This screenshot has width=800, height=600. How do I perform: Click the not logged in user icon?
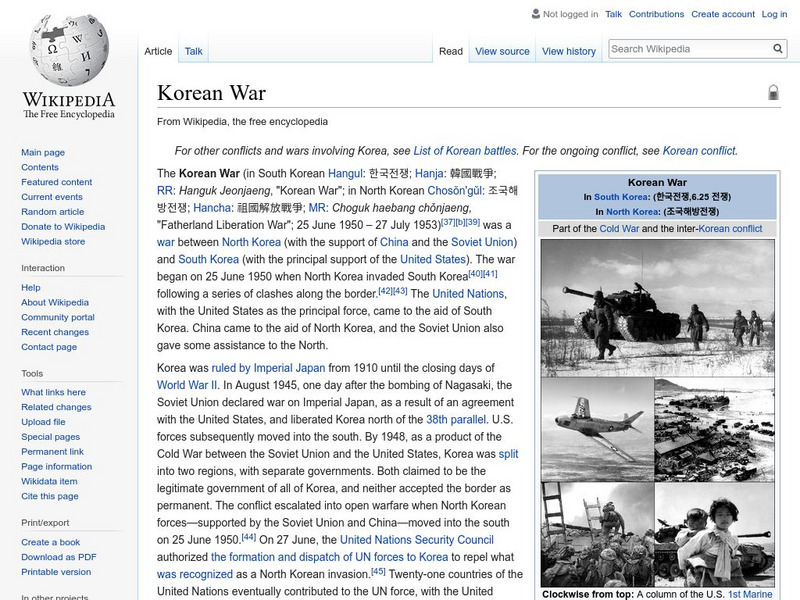[x=535, y=15]
